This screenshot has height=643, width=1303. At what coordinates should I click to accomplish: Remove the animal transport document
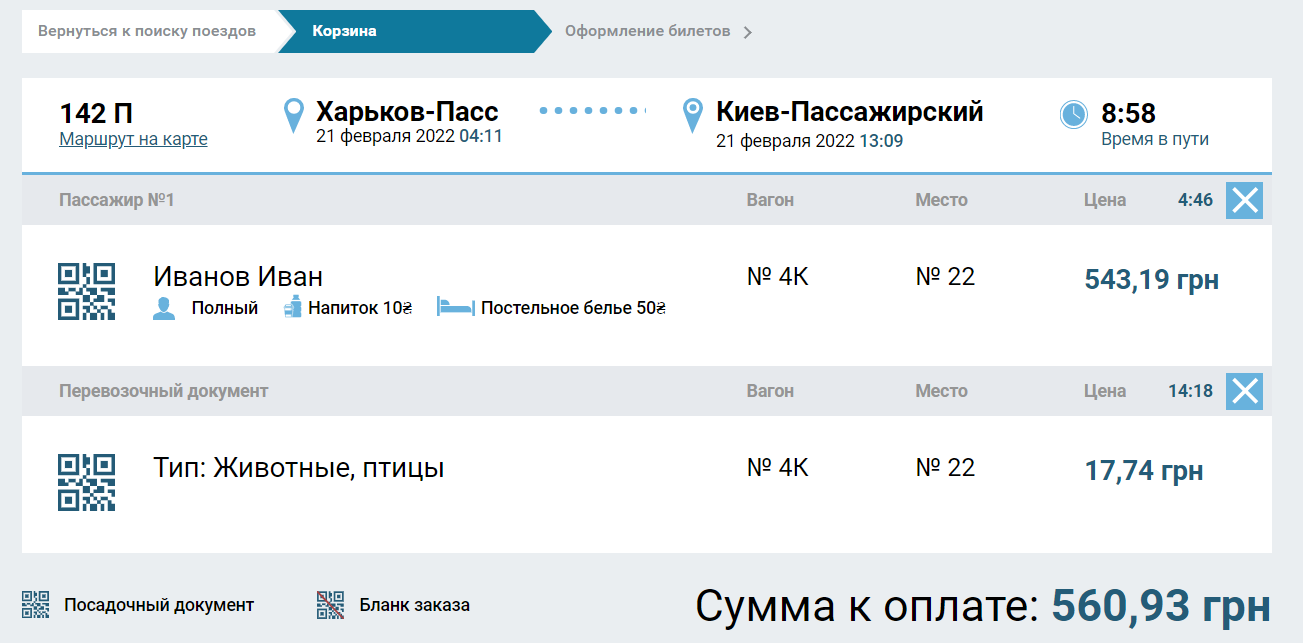click(x=1244, y=391)
